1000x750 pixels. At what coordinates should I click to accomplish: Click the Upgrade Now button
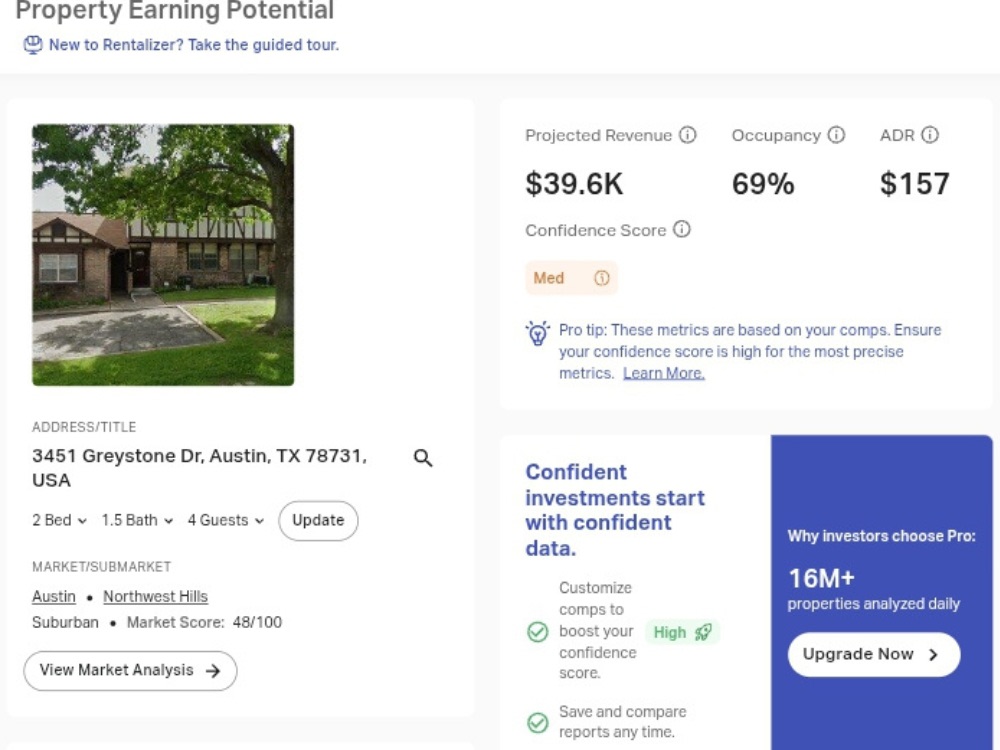click(x=874, y=654)
